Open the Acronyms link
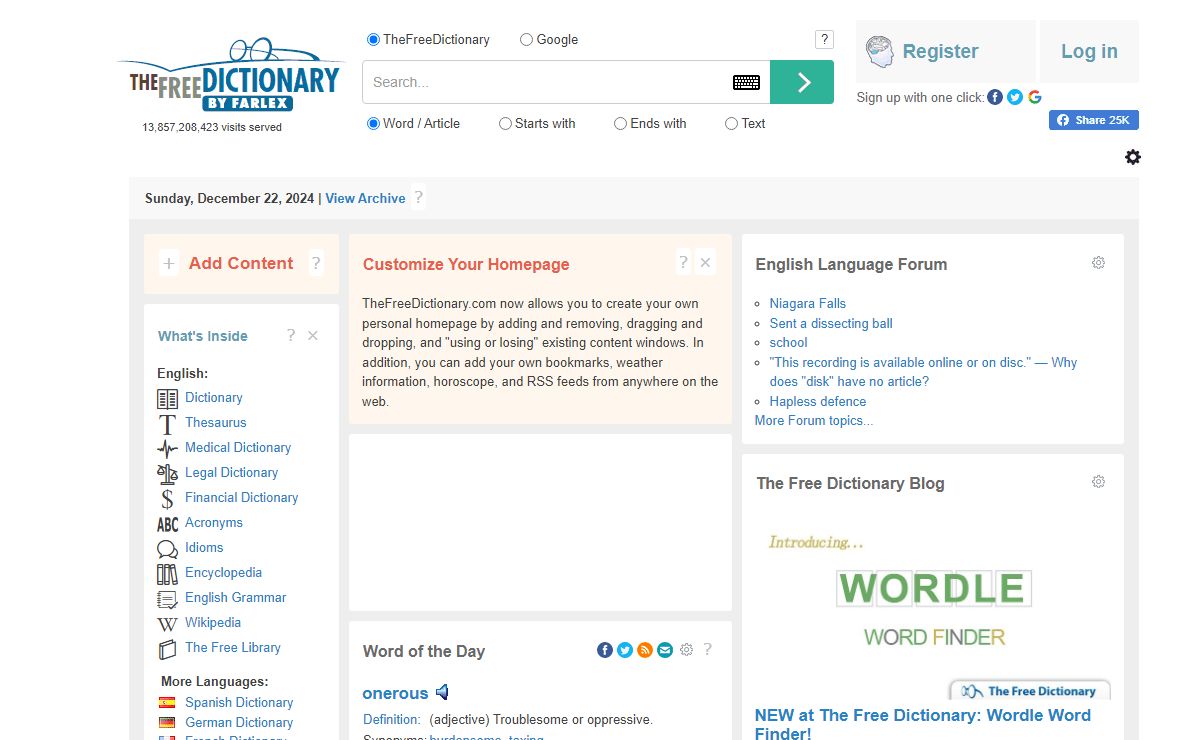This screenshot has width=1200, height=740. click(214, 522)
